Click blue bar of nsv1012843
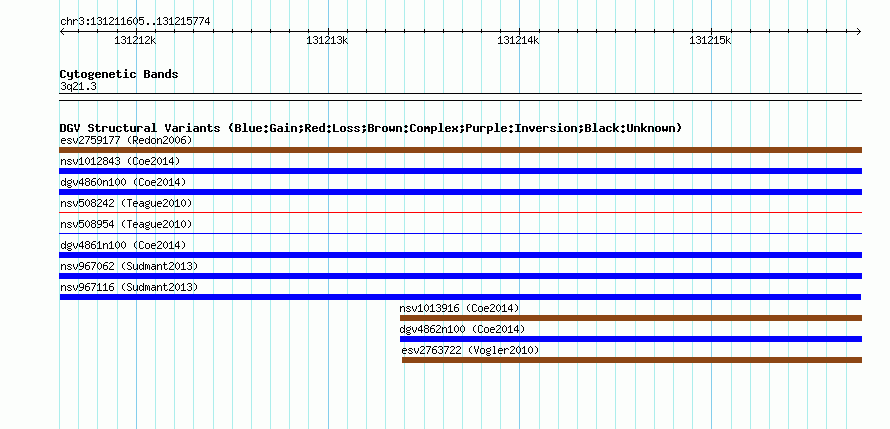Viewport: 890px width, 429px height. 460,171
